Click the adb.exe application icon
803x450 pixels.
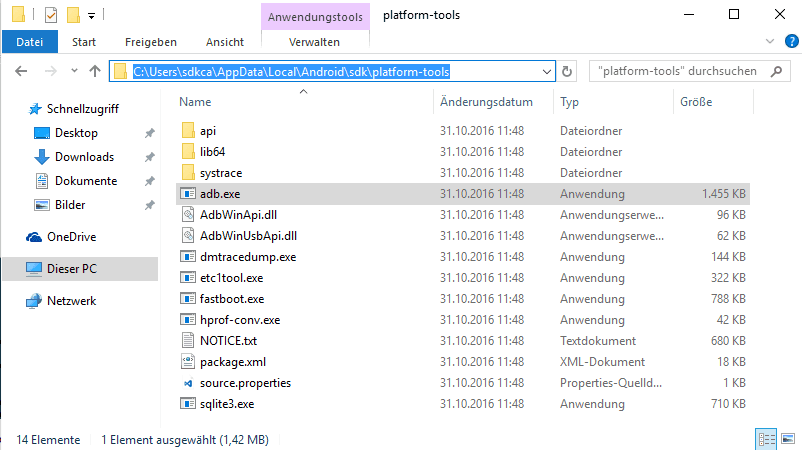[x=188, y=194]
